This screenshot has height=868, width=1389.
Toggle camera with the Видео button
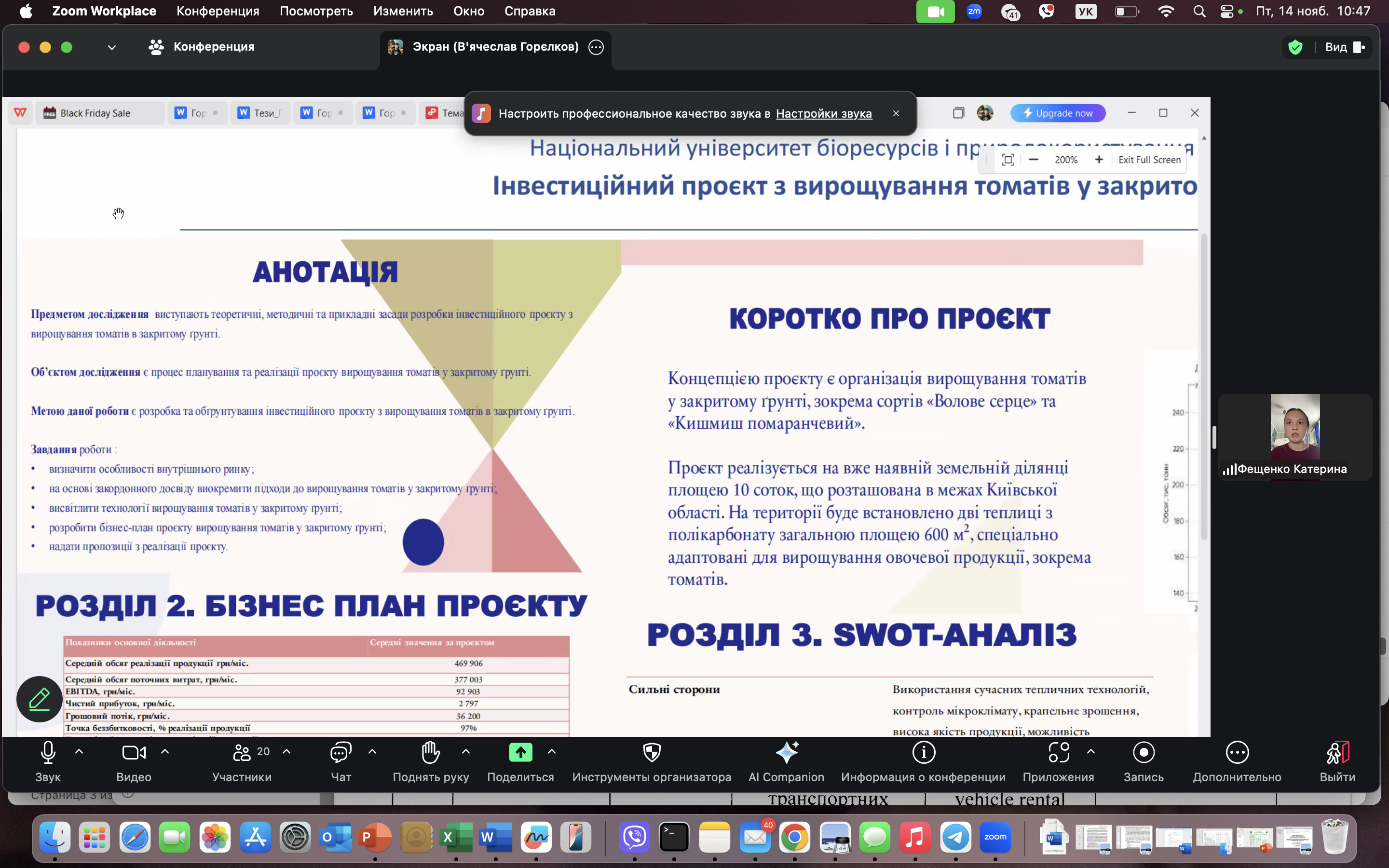tap(134, 753)
